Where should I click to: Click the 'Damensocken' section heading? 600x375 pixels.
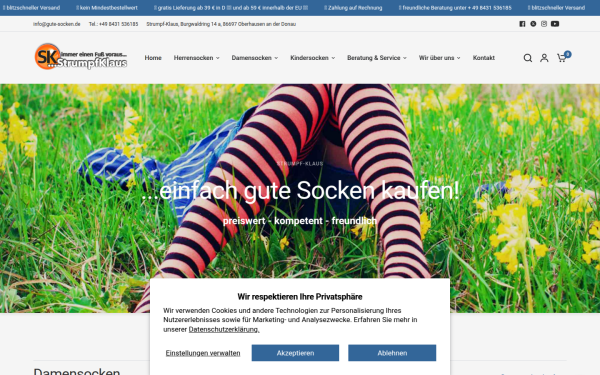(77, 371)
